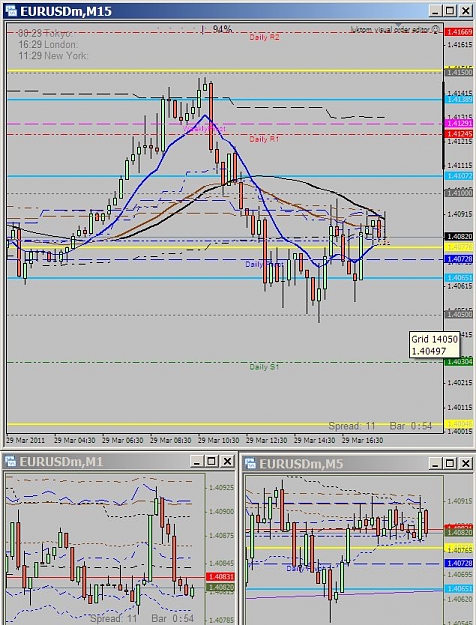Screen dimensions: 476x625
Task: Click the 29 Mar 14:30 time label
Action: coord(314,440)
